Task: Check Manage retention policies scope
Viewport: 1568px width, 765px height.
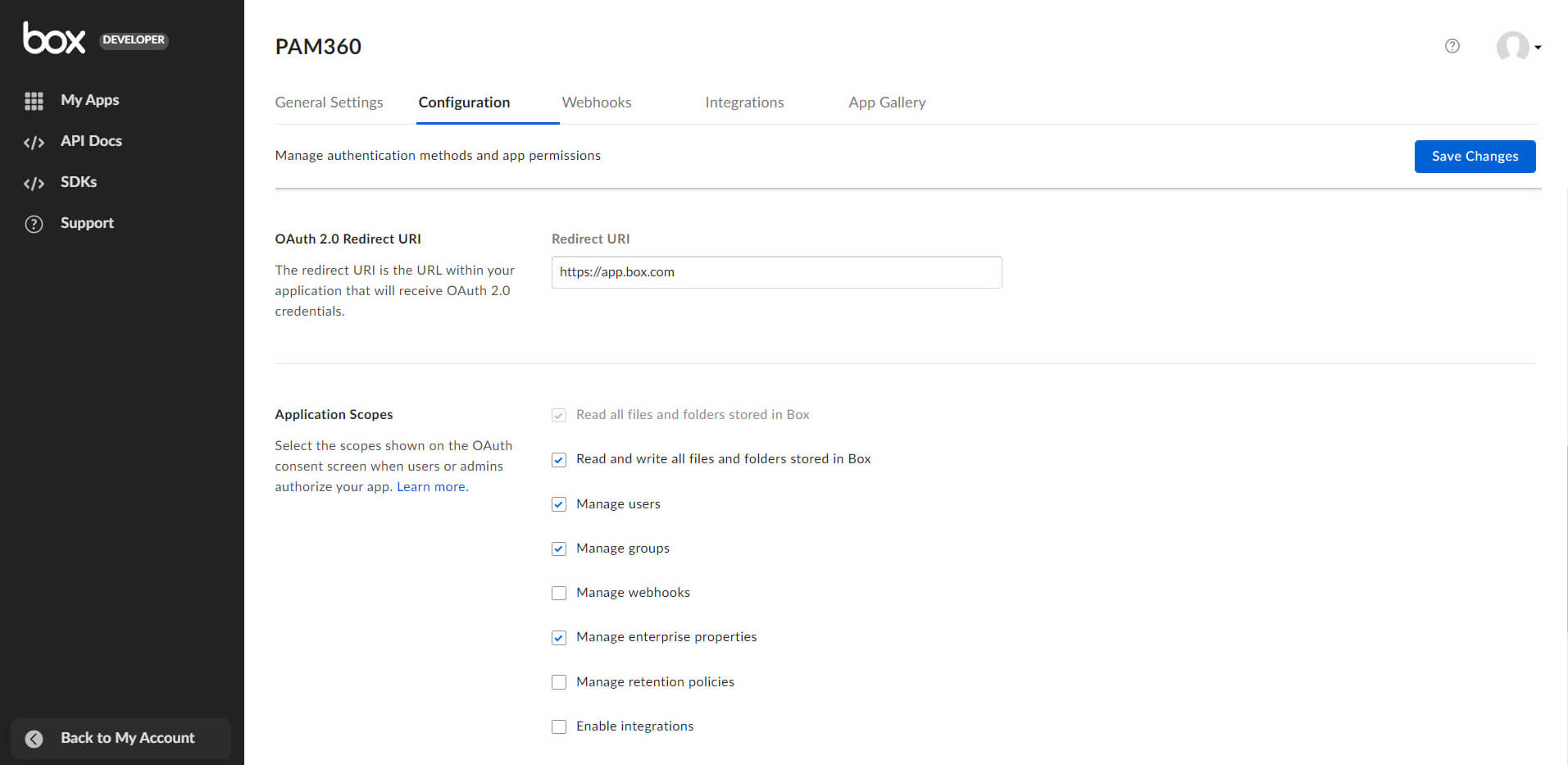Action: point(559,682)
